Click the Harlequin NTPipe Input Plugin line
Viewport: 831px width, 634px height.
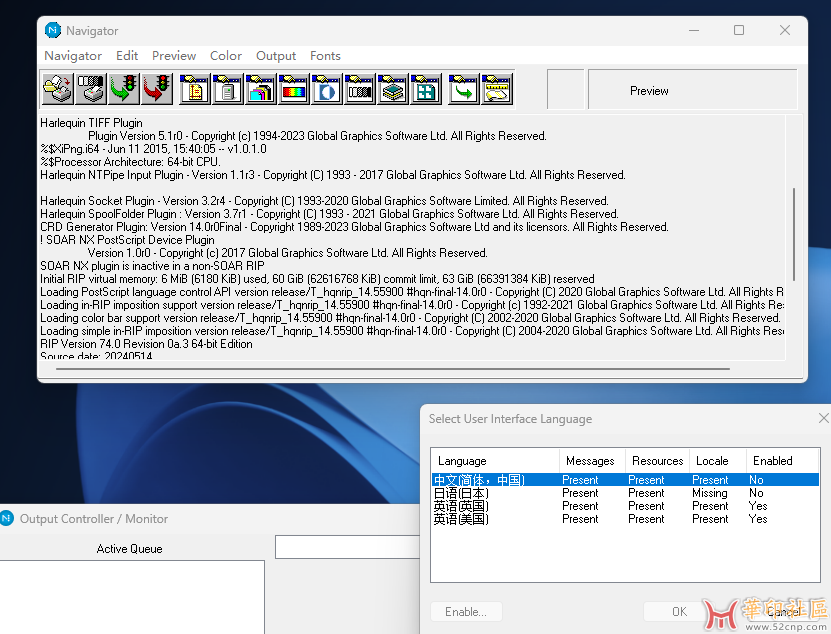pyautogui.click(x=333, y=175)
